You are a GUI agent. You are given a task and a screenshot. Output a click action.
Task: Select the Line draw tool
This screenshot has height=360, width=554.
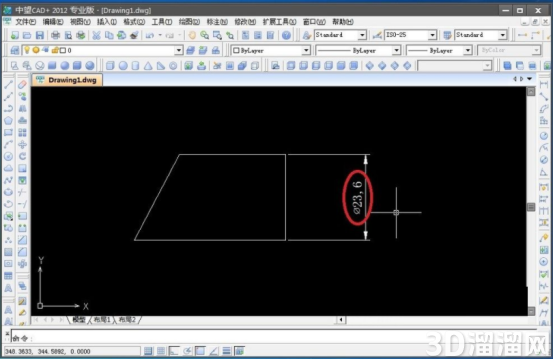click(x=8, y=84)
